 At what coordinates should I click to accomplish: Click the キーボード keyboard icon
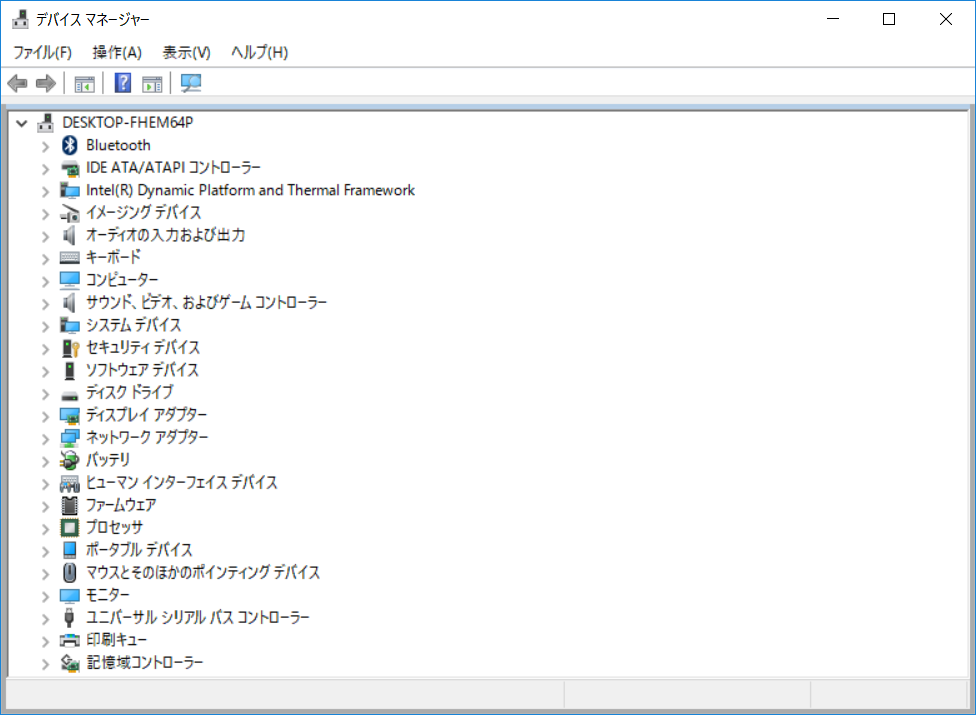tap(69, 257)
